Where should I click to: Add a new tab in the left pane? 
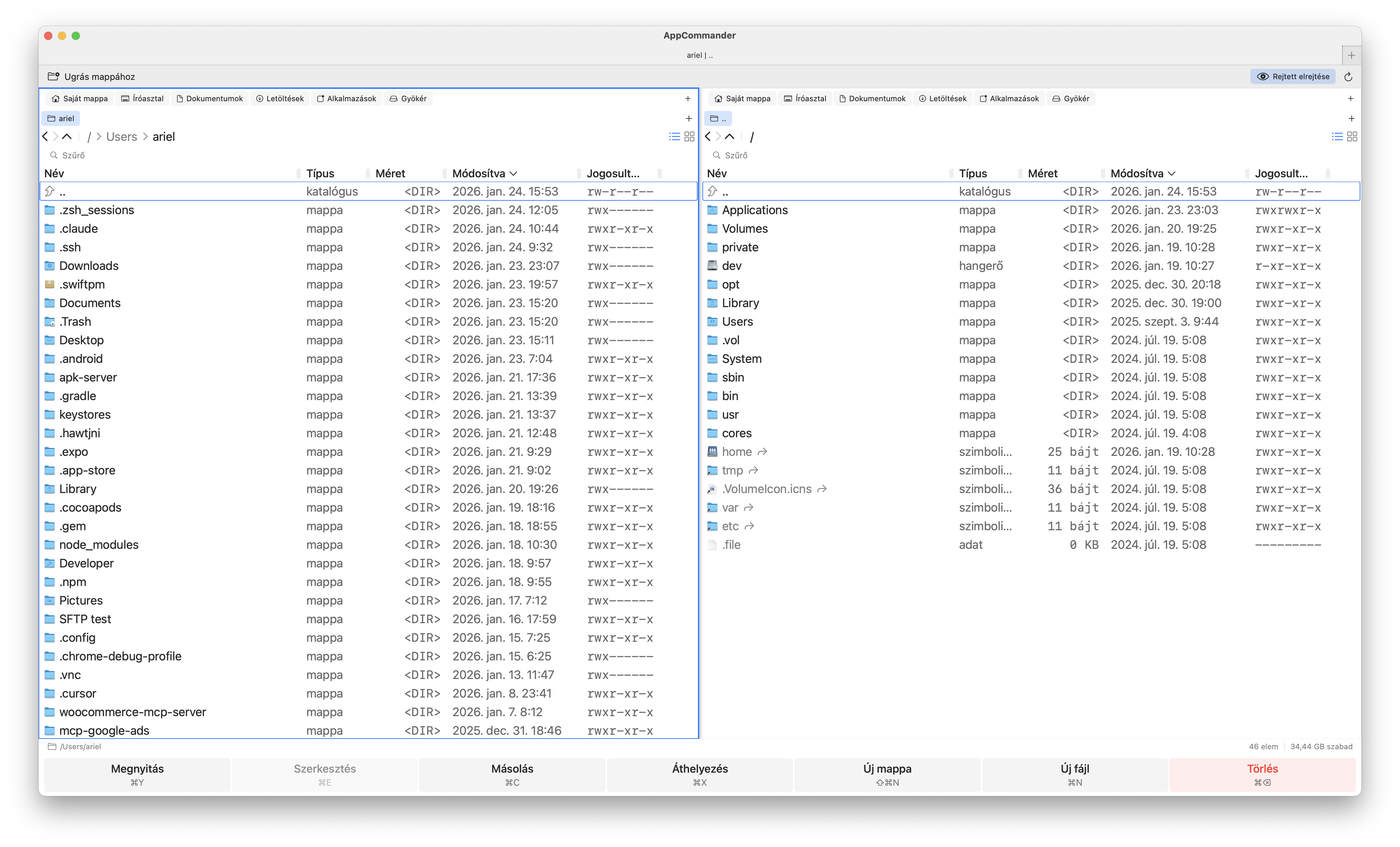tap(689, 118)
